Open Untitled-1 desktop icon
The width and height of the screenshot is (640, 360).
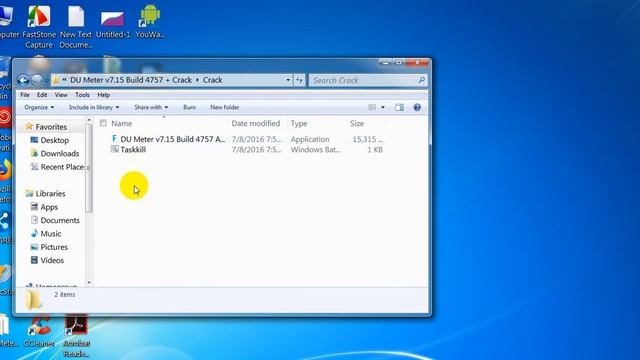[x=113, y=18]
